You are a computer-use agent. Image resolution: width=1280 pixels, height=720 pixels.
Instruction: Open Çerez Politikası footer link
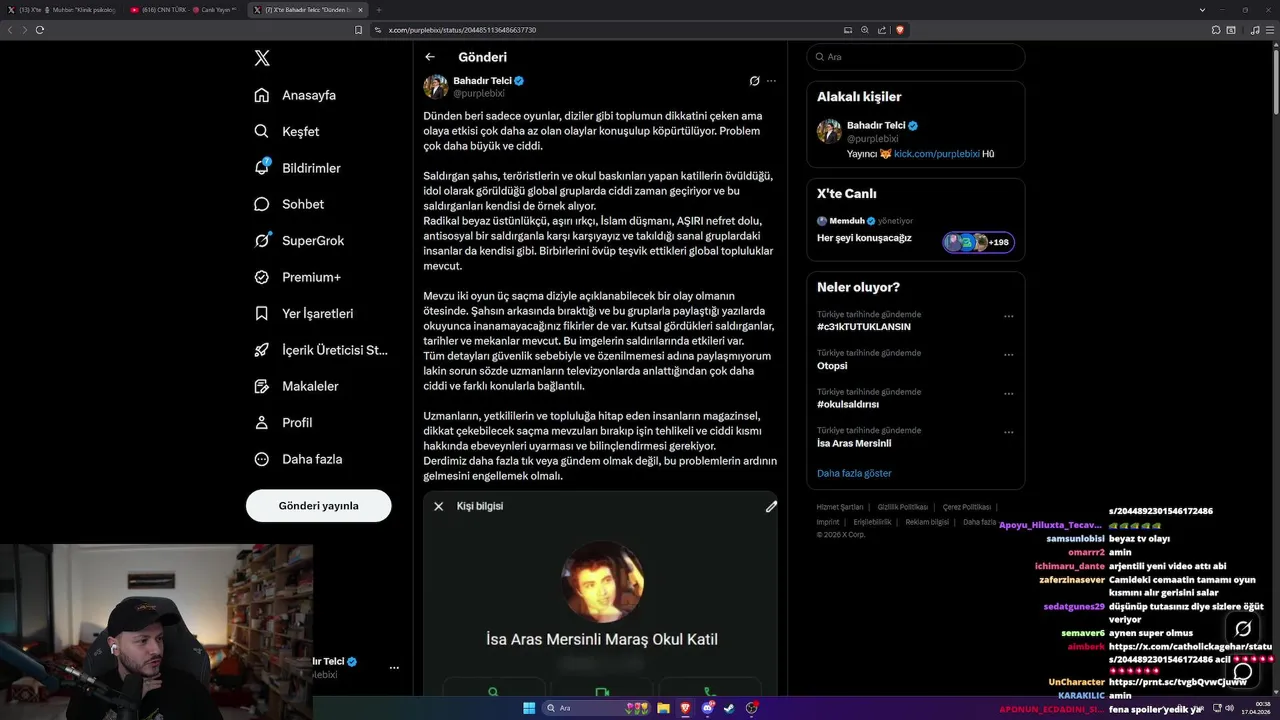pos(967,507)
